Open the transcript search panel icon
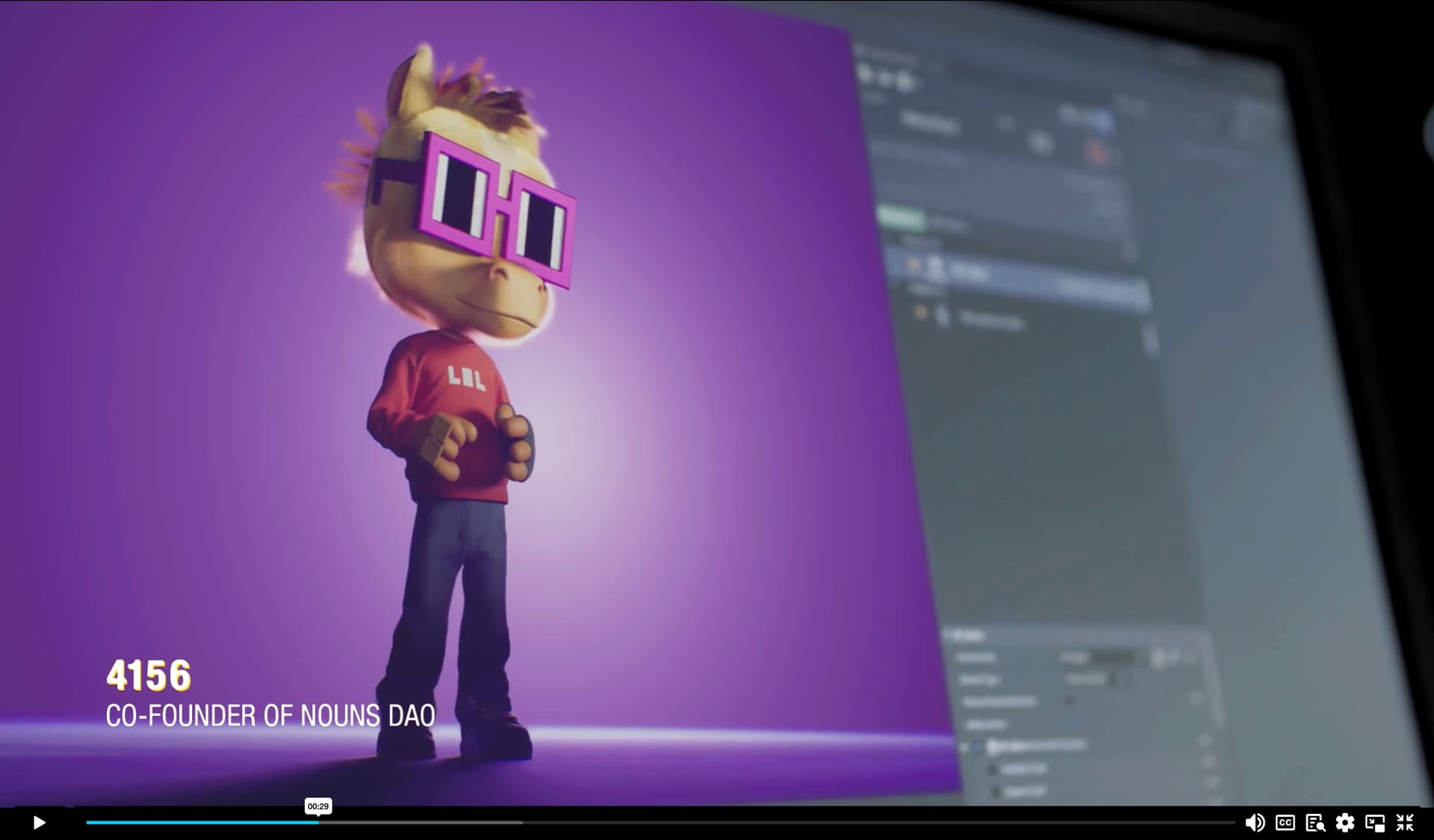Screen dimensions: 1434x840 tap(1315, 823)
